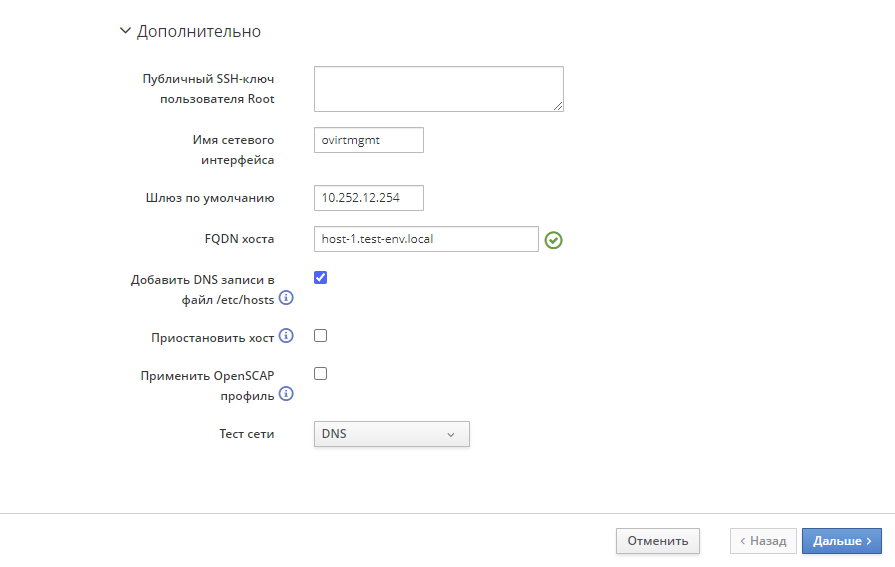Image resolution: width=895 pixels, height=567 pixels.
Task: Go back with the Назад button
Action: pos(763,541)
